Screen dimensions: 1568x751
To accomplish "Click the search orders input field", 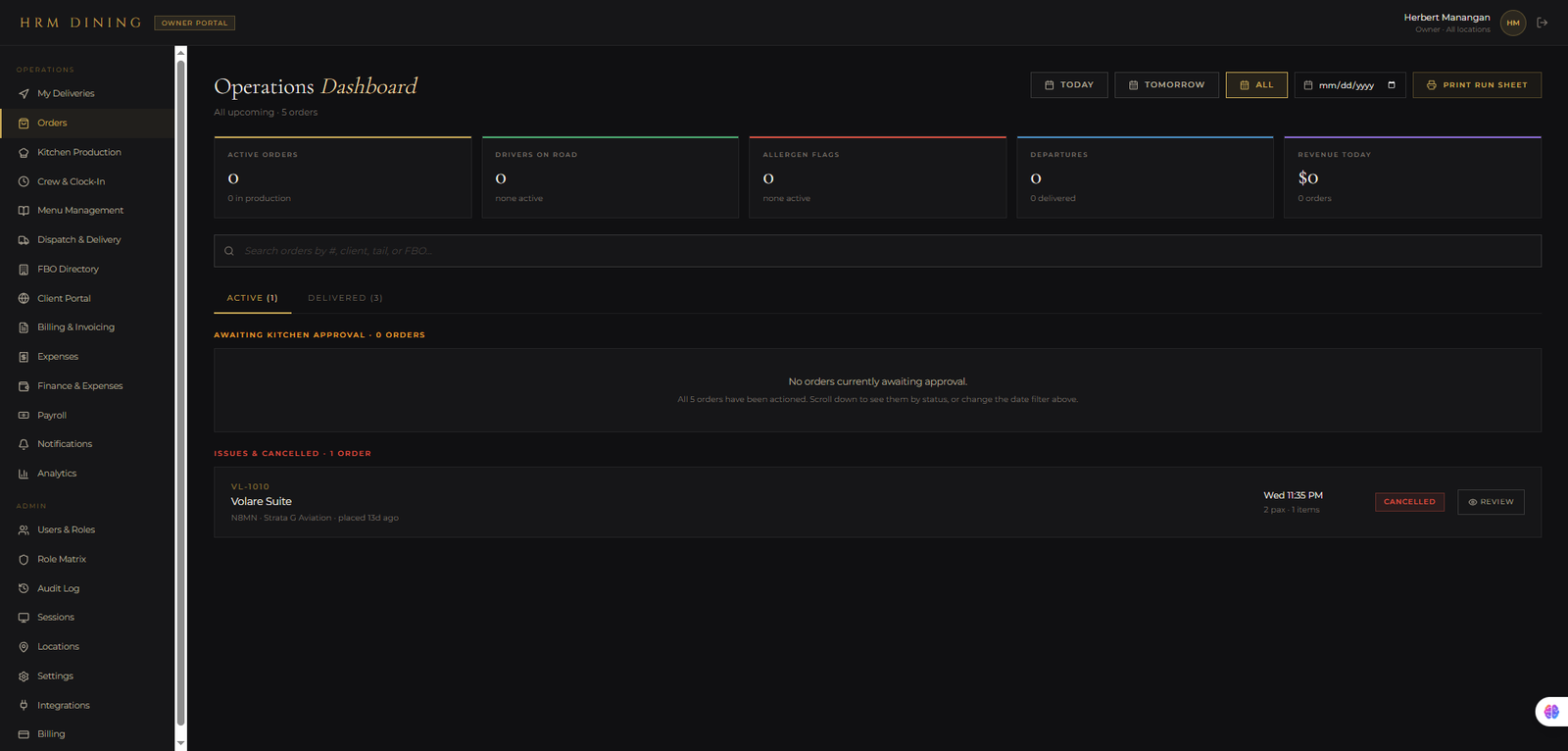I will 877,251.
